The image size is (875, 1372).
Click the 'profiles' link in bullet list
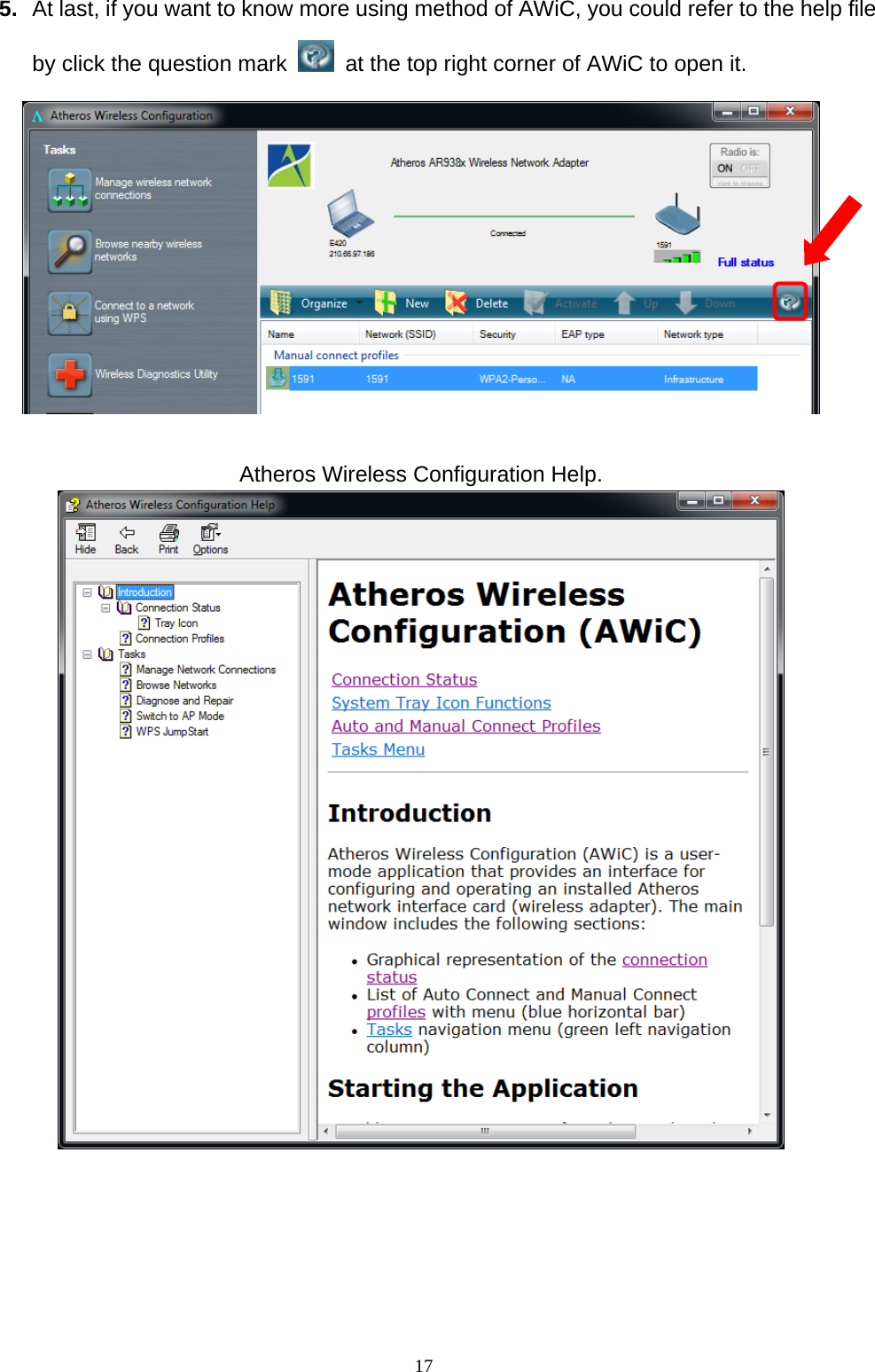(x=396, y=1012)
